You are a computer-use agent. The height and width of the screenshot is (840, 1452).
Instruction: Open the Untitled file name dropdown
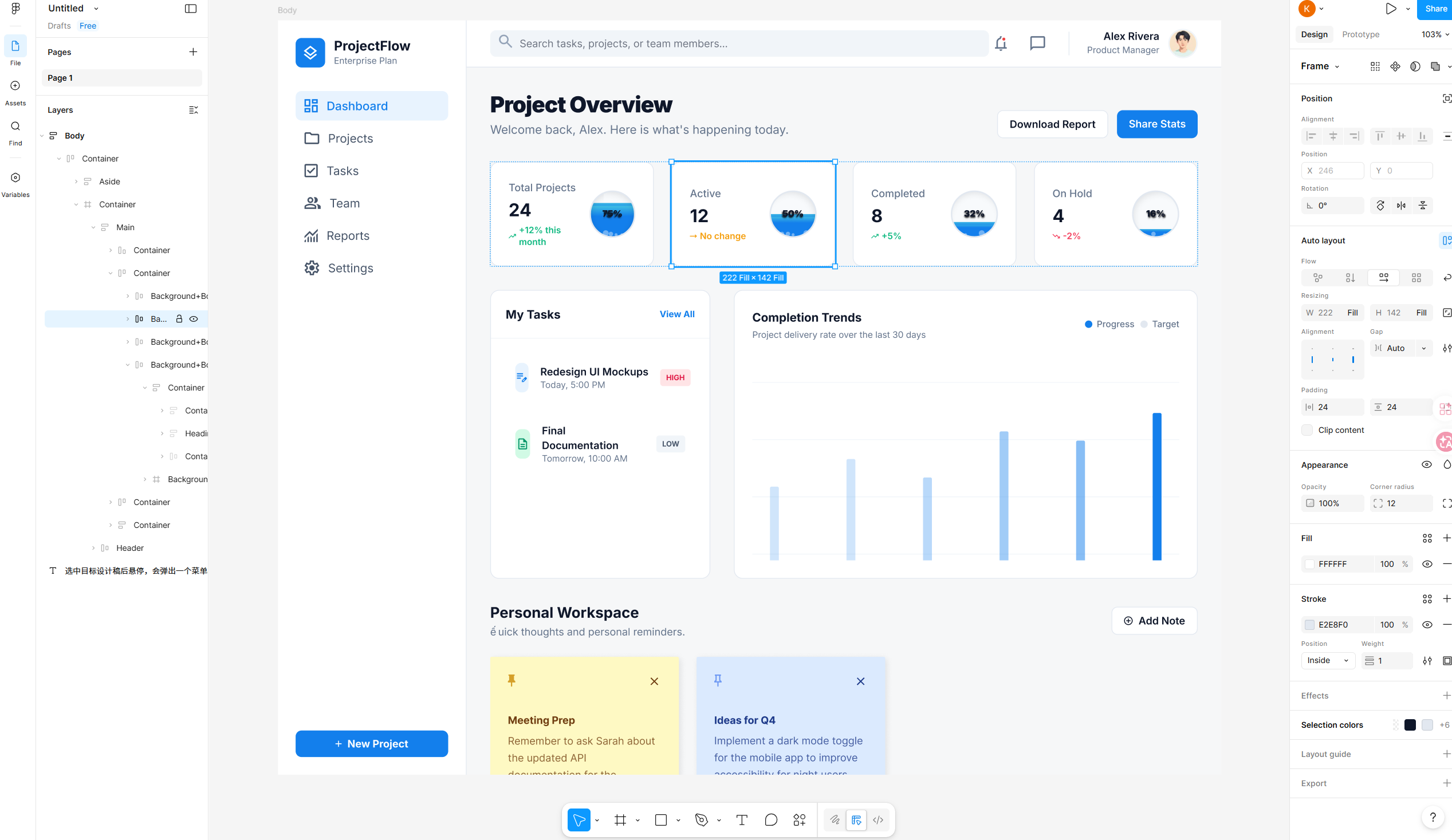96,9
